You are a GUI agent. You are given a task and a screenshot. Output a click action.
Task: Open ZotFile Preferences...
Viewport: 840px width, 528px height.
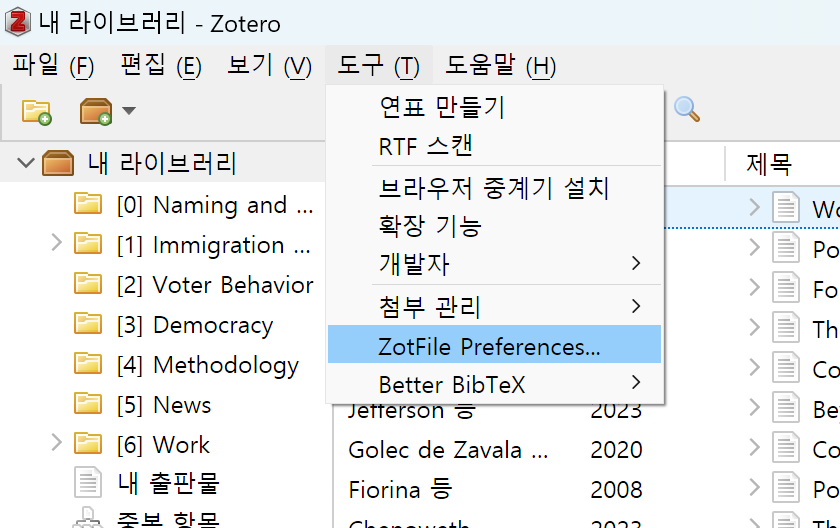coord(494,344)
